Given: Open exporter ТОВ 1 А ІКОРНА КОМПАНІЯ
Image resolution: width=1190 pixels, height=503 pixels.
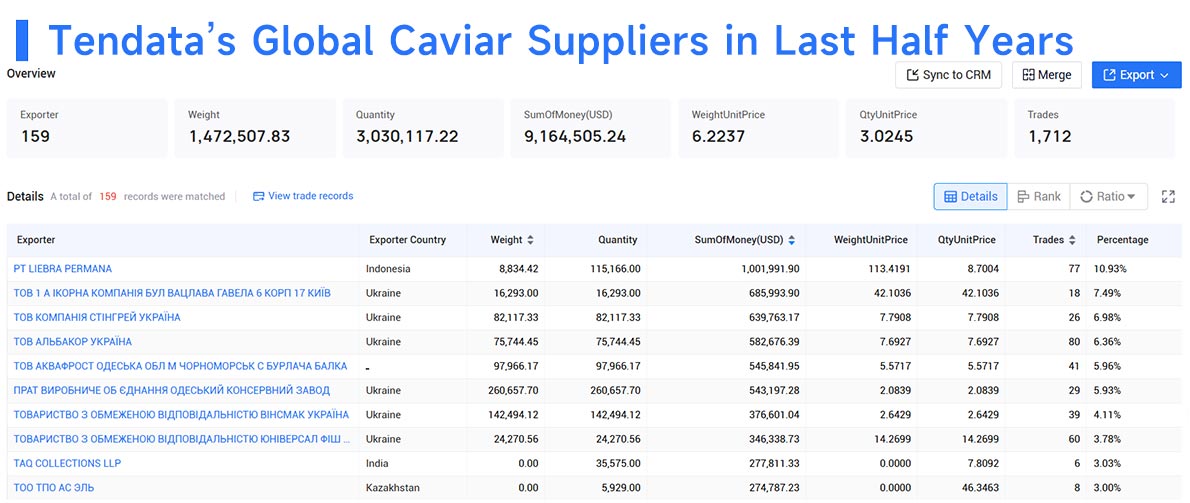Looking at the screenshot, I should (172, 293).
